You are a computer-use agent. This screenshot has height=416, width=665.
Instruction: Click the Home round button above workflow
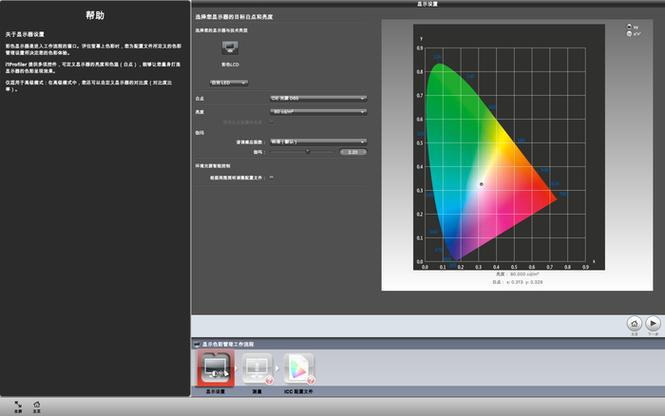pyautogui.click(x=634, y=324)
